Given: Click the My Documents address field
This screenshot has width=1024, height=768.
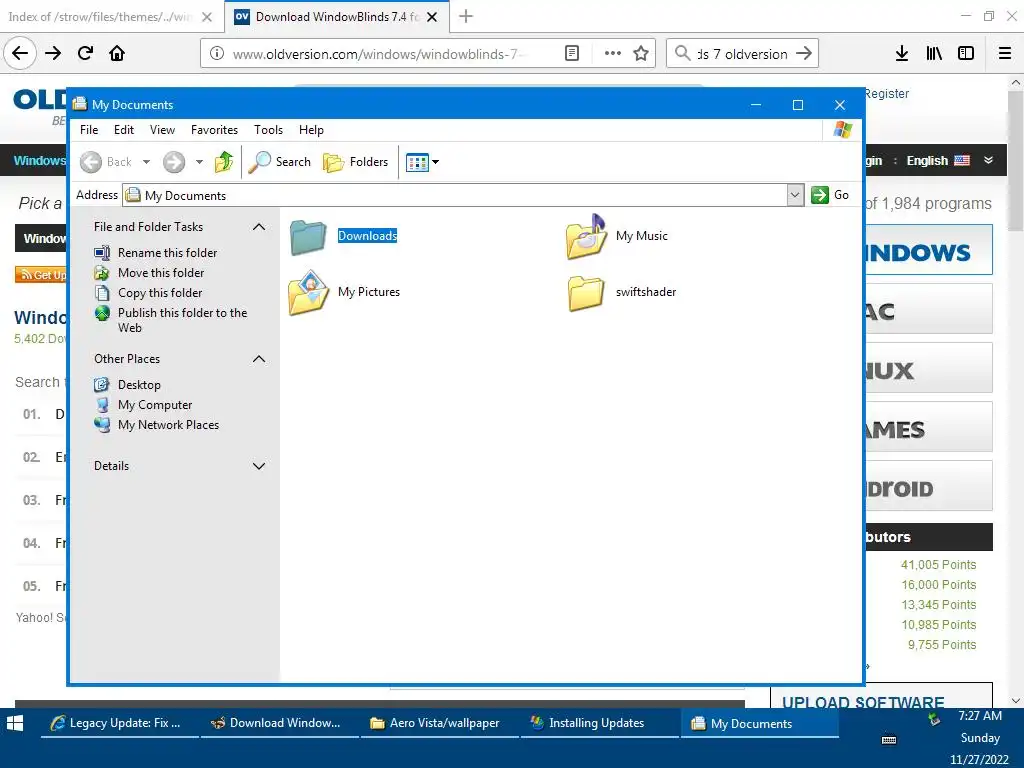Looking at the screenshot, I should pyautogui.click(x=455, y=195).
